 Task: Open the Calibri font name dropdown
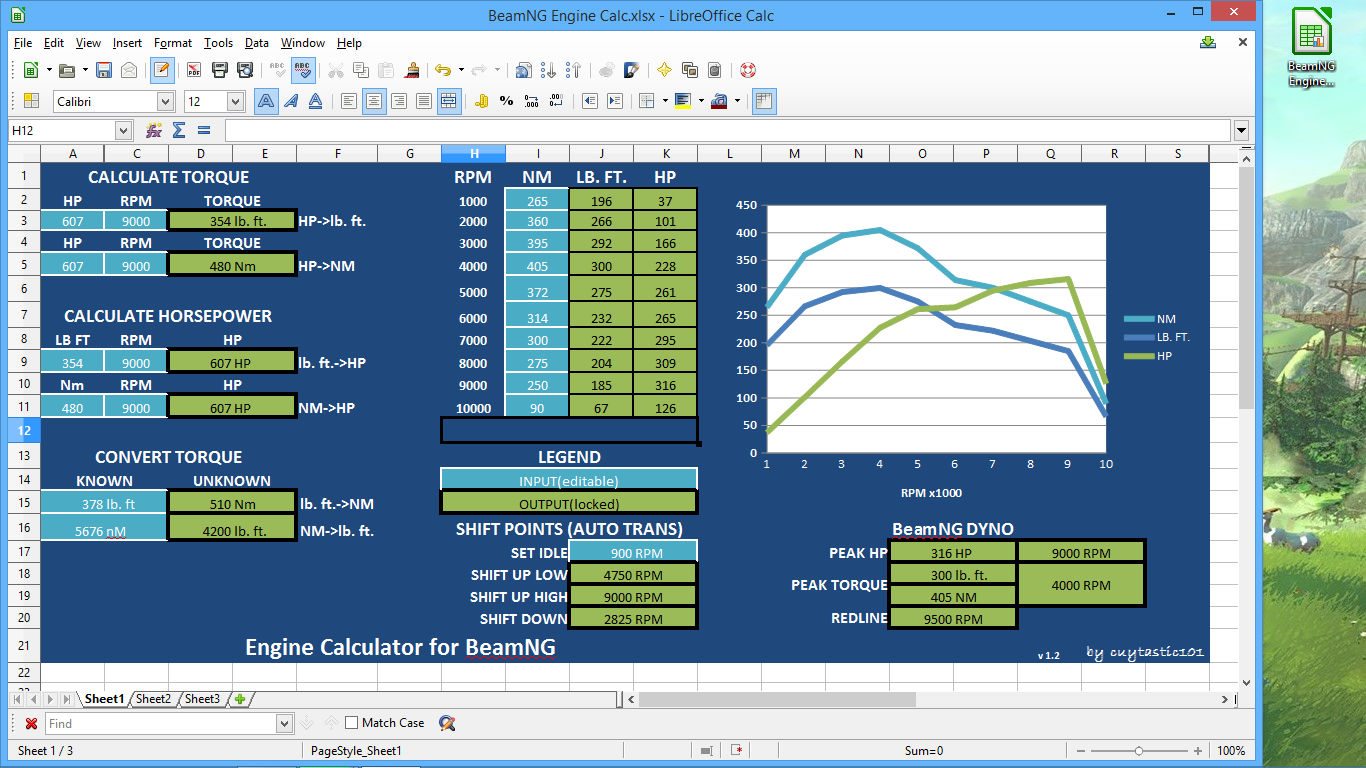coord(166,101)
